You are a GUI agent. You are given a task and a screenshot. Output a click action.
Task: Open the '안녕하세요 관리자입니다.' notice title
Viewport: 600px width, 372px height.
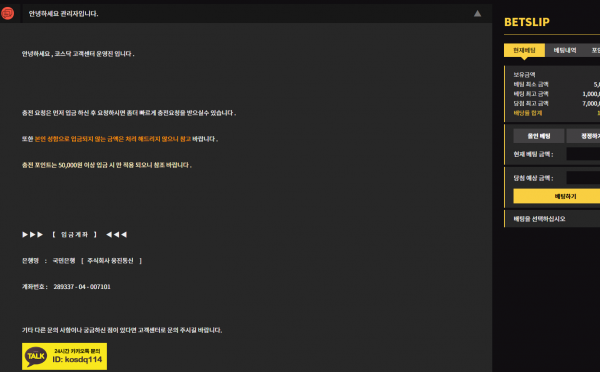pos(64,14)
